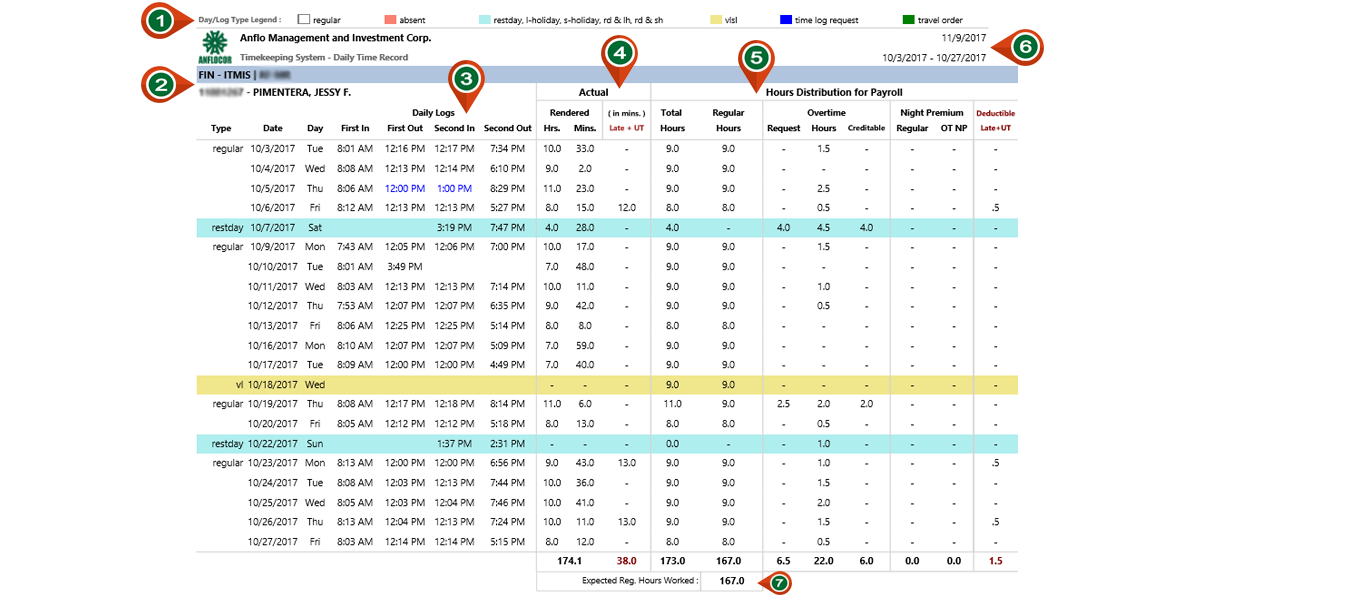Click the white regular legend swatch
This screenshot has height=600, width=1366.
point(304,20)
